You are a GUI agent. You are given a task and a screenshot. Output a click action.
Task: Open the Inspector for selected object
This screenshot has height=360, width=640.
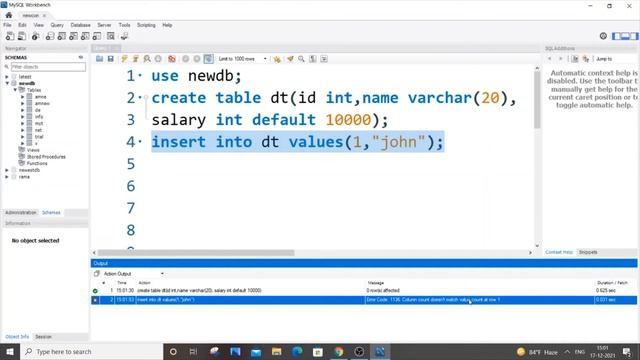(36, 36)
